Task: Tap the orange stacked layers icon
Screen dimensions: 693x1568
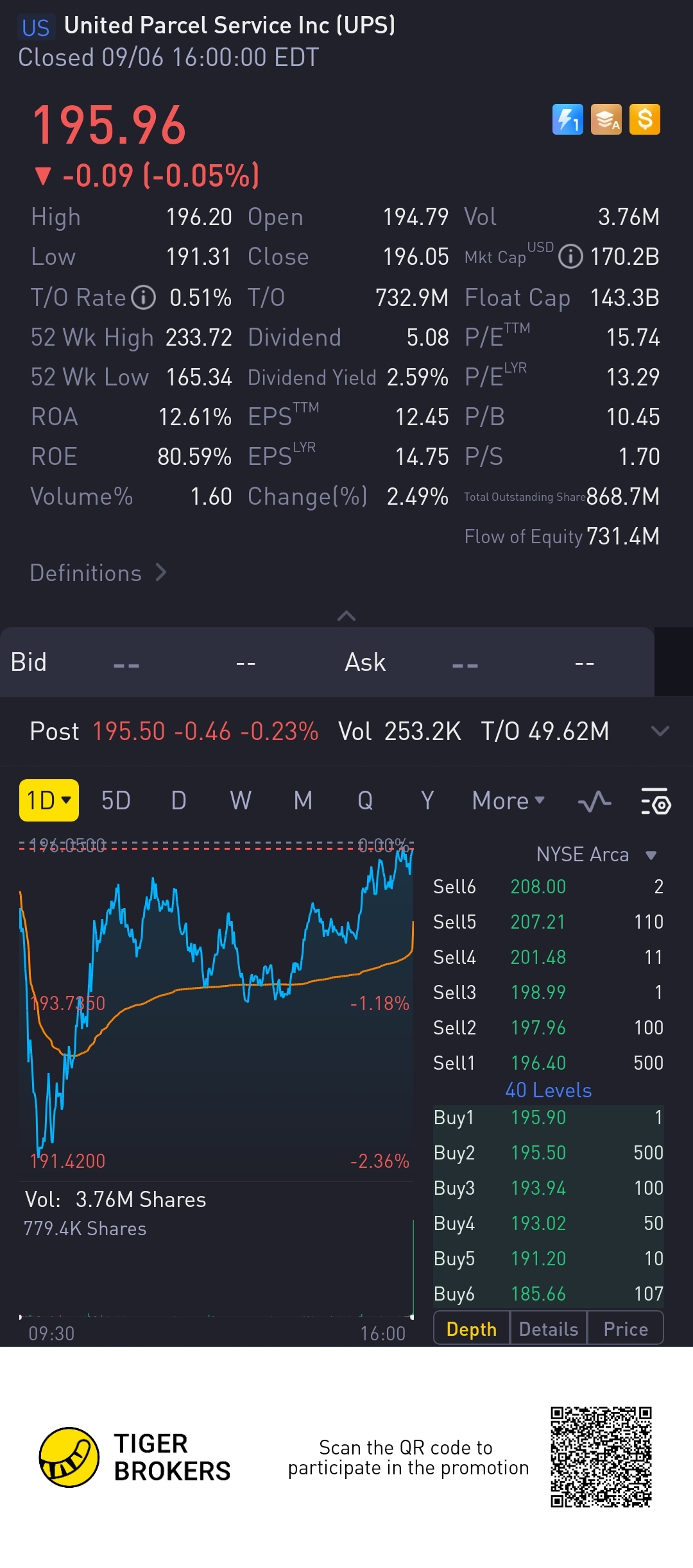Action: [606, 119]
